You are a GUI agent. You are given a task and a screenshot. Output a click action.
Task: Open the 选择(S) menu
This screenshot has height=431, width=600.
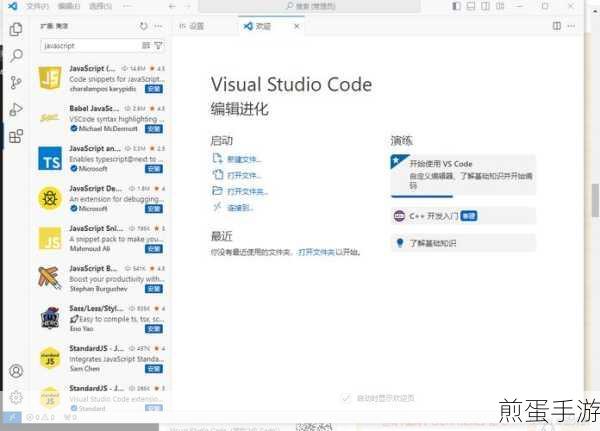[x=100, y=6]
